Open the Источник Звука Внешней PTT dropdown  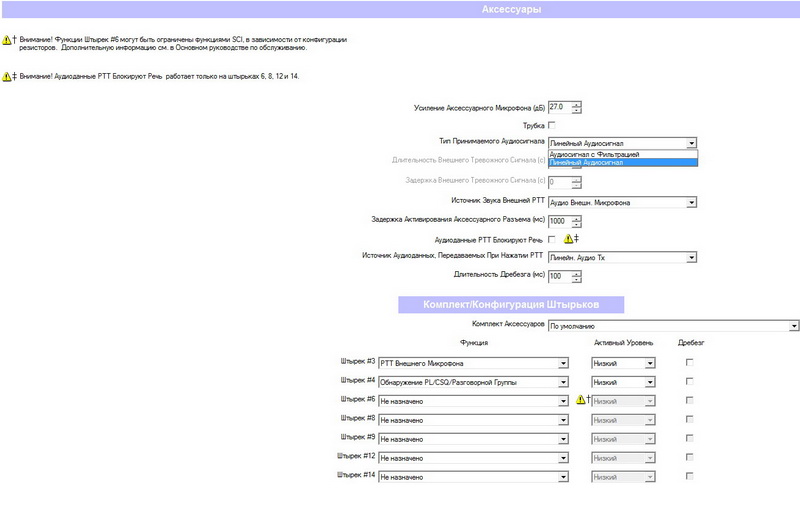coord(691,202)
